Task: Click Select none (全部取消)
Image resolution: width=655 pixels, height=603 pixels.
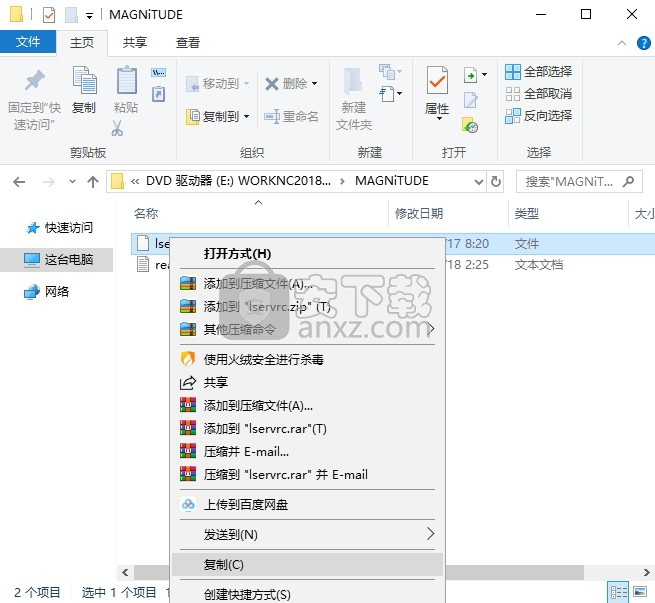Action: point(538,94)
